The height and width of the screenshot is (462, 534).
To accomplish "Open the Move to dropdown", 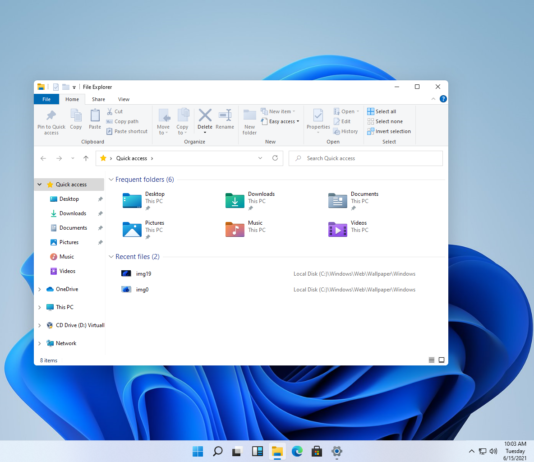I will tap(163, 130).
